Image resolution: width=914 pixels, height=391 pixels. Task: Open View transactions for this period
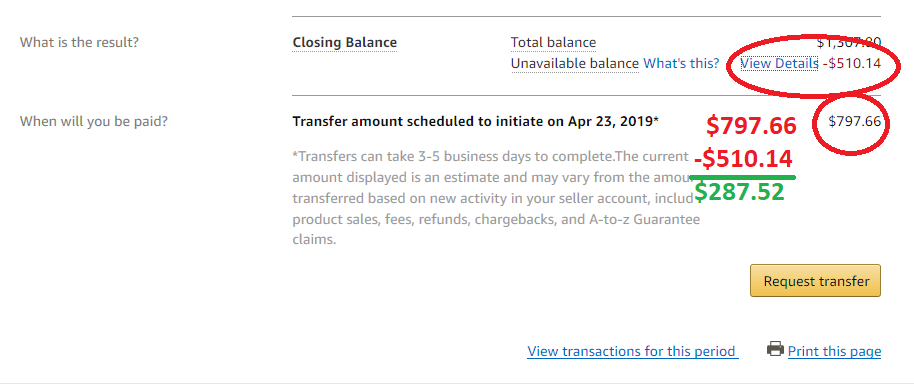[x=632, y=351]
